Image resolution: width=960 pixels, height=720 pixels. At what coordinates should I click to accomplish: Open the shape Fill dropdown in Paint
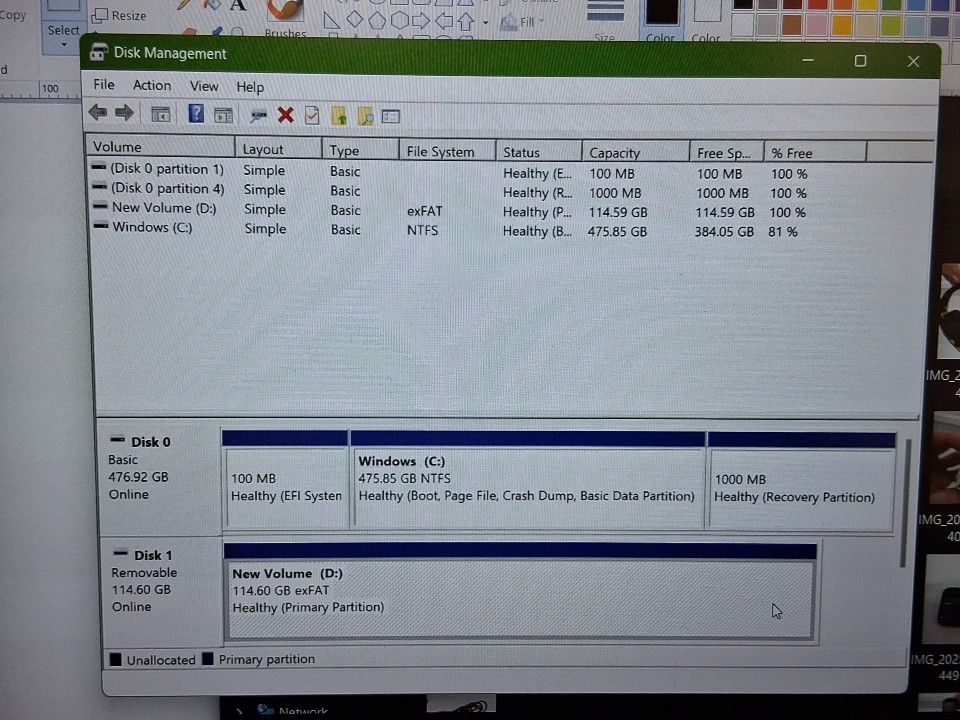[x=521, y=23]
